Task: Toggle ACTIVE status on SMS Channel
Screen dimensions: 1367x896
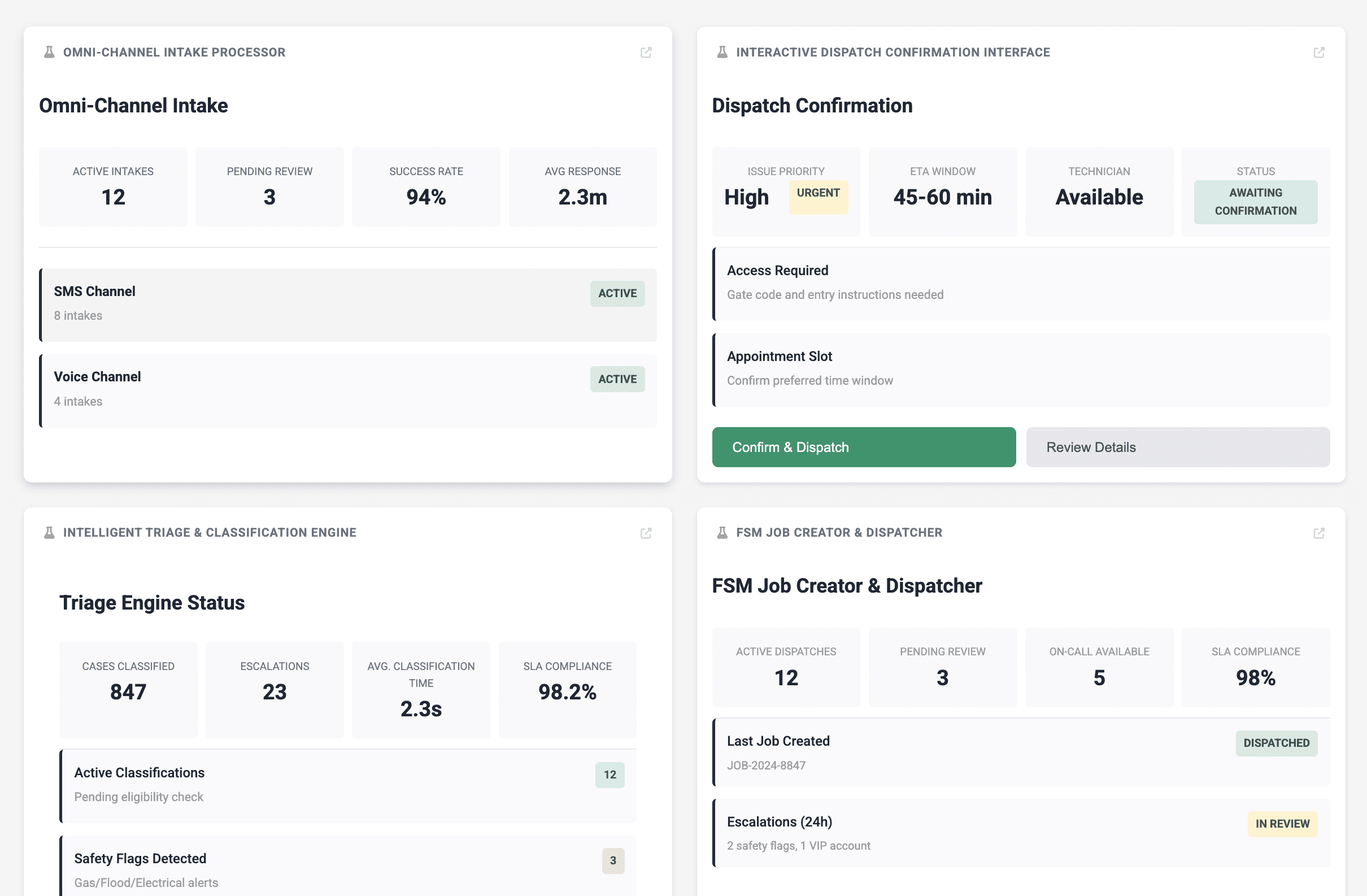Action: coord(617,294)
